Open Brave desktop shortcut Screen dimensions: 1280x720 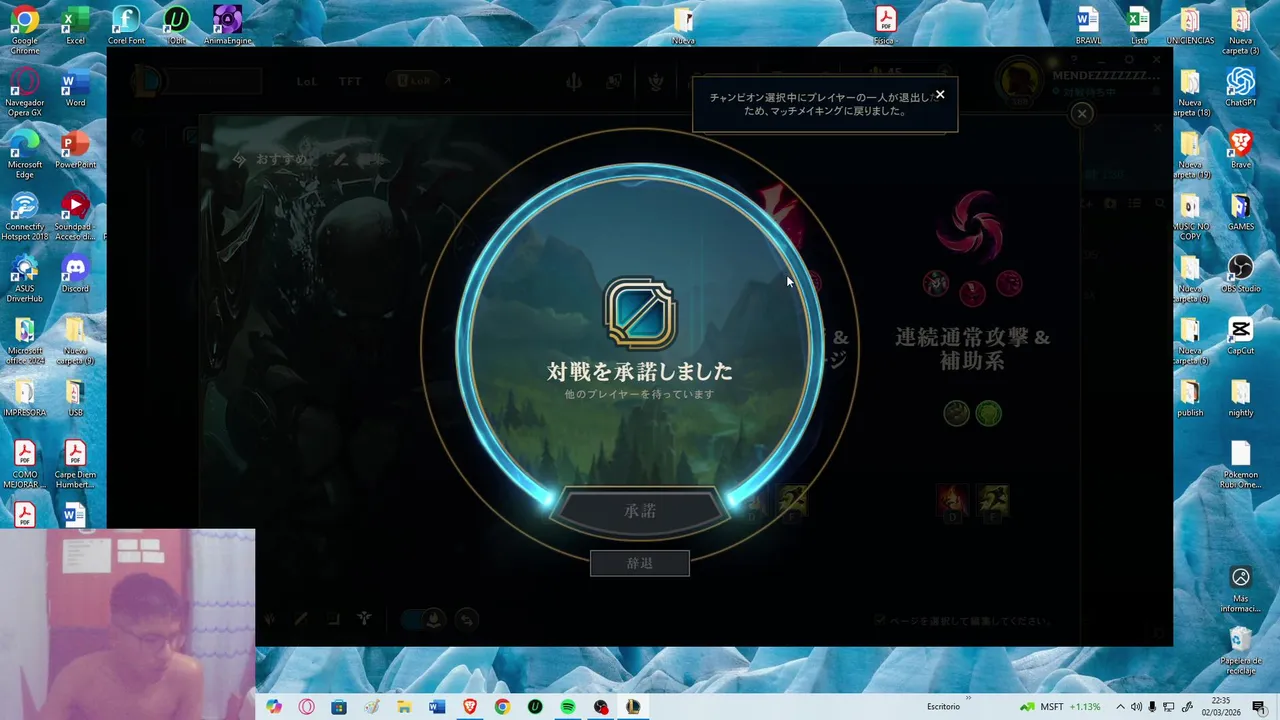click(x=1241, y=150)
